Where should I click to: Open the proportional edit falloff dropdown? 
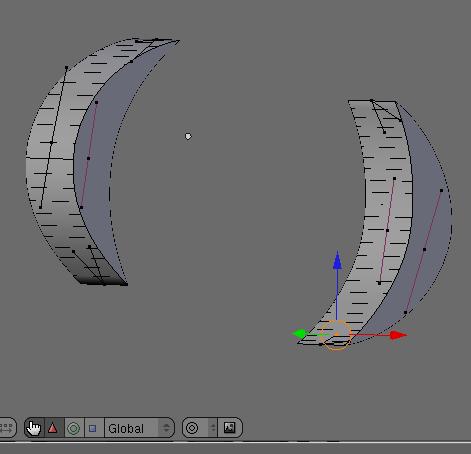pyautogui.click(x=199, y=428)
